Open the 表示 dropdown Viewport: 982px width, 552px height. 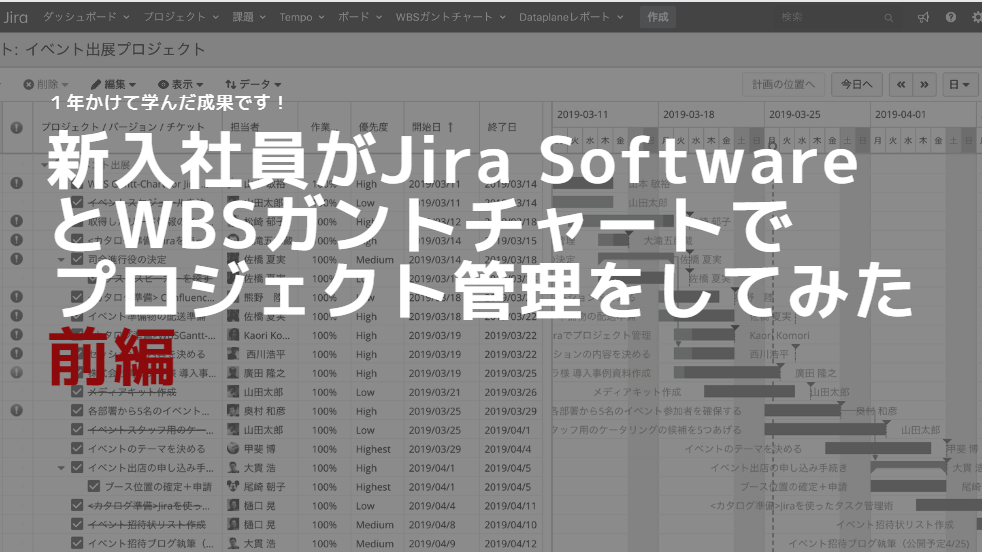[180, 84]
